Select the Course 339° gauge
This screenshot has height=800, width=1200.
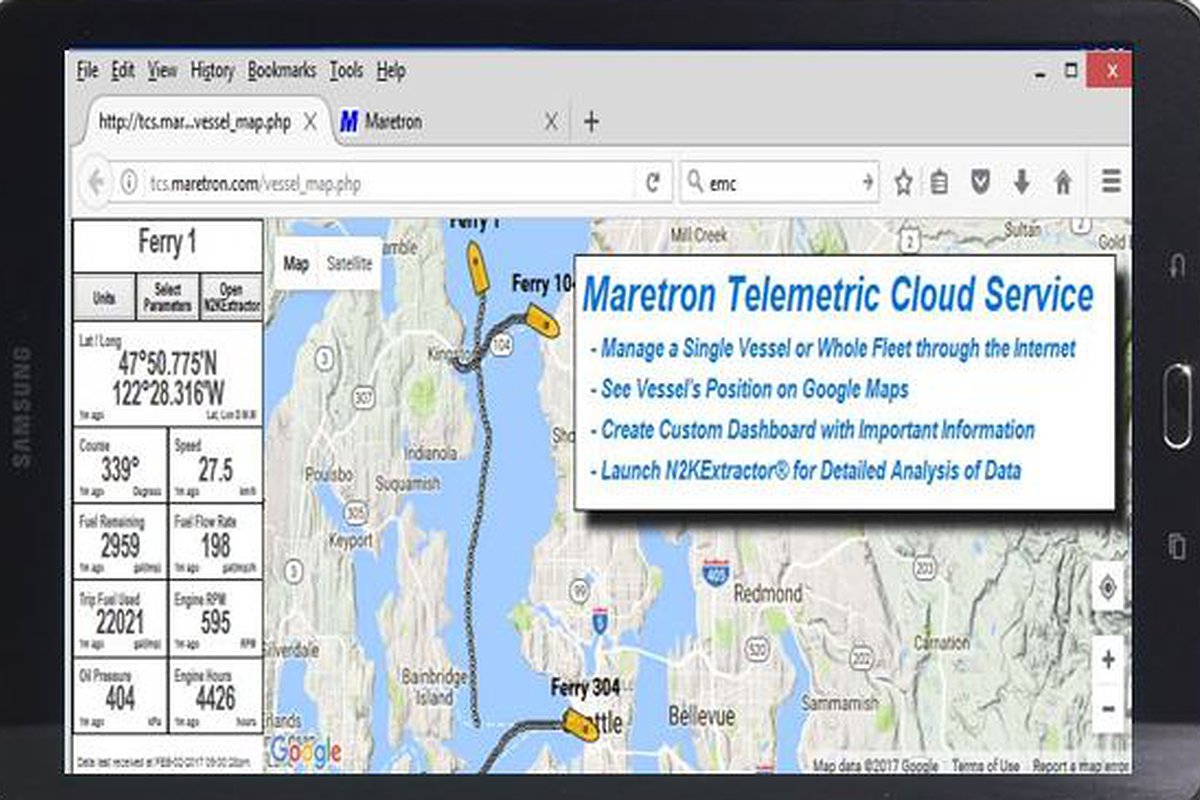(x=120, y=464)
